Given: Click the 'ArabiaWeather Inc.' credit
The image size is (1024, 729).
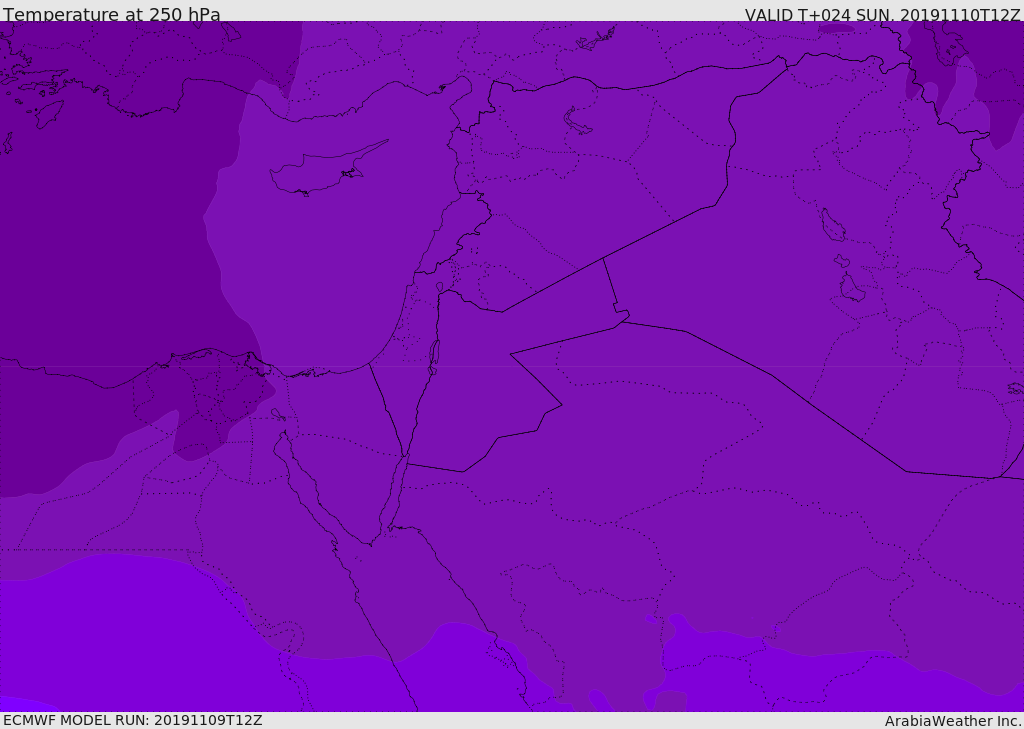Looking at the screenshot, I should click(953, 721).
